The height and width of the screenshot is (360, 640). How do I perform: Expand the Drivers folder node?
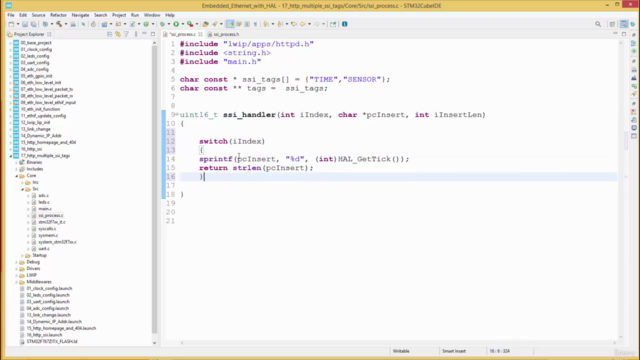click(17, 269)
